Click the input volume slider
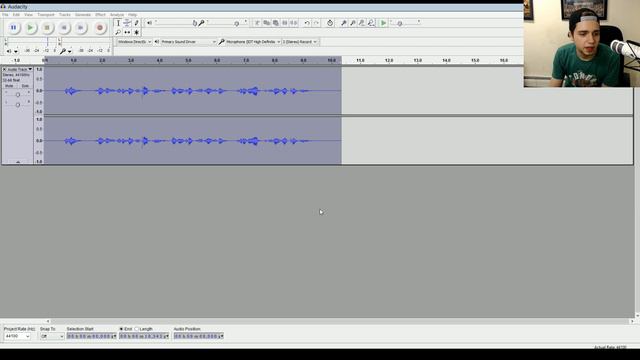640x360 pixels. 227,23
